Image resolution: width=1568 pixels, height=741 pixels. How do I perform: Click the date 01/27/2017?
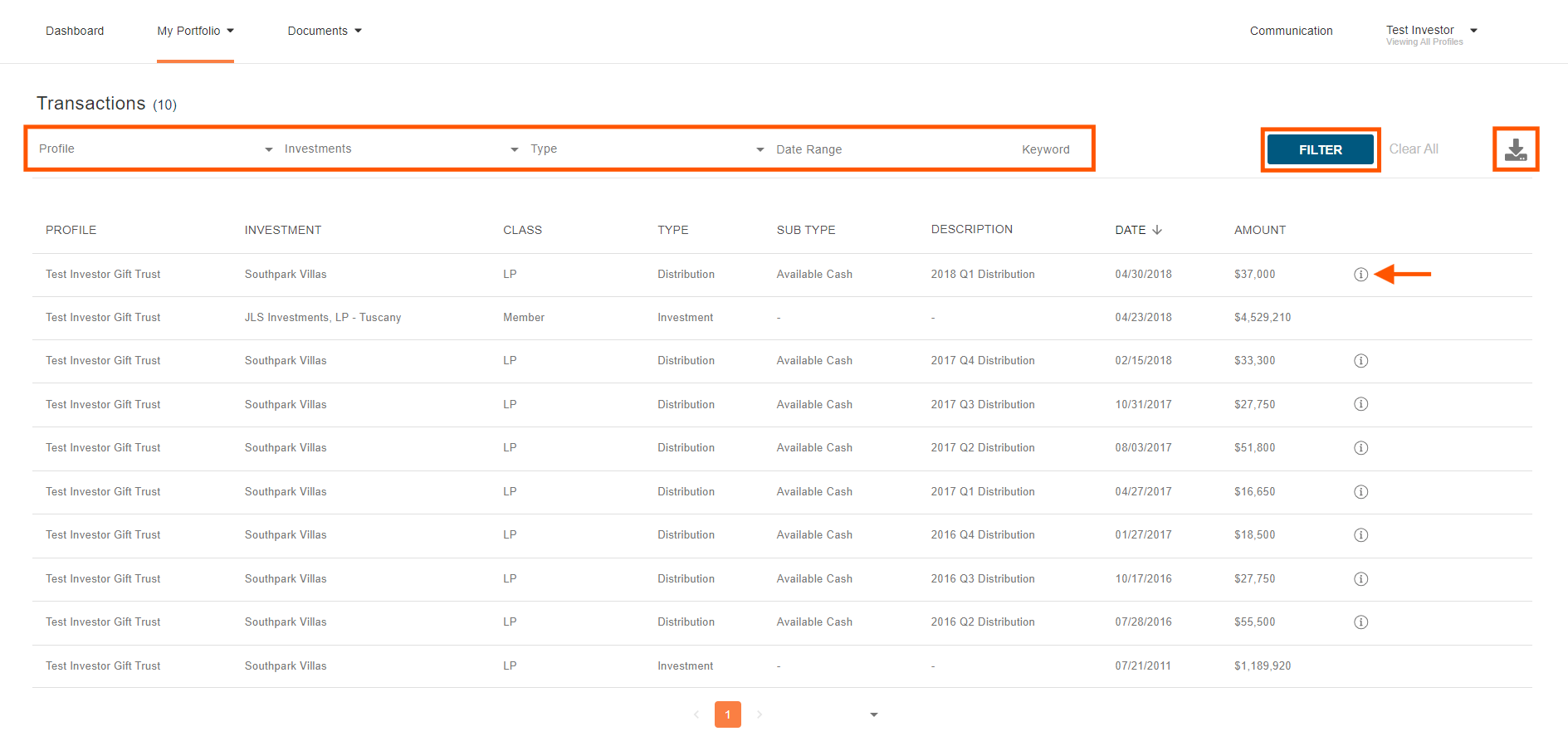point(1143,535)
